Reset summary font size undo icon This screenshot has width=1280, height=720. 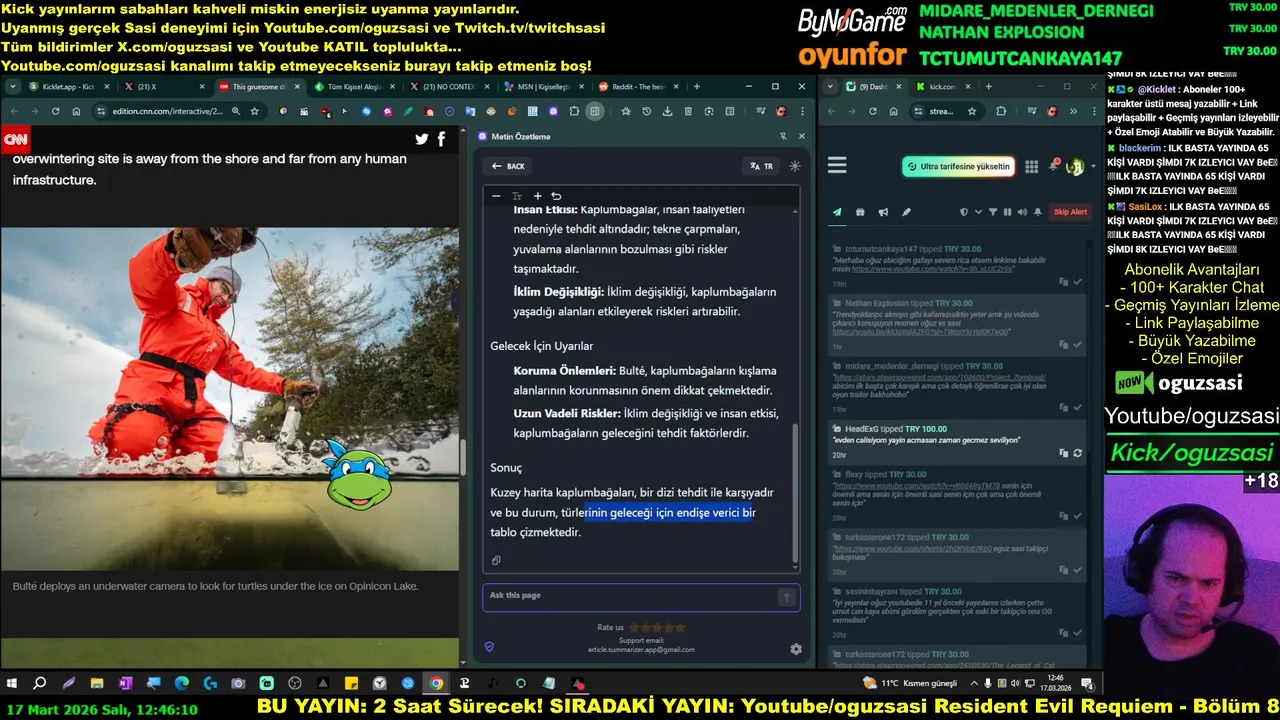[x=556, y=196]
